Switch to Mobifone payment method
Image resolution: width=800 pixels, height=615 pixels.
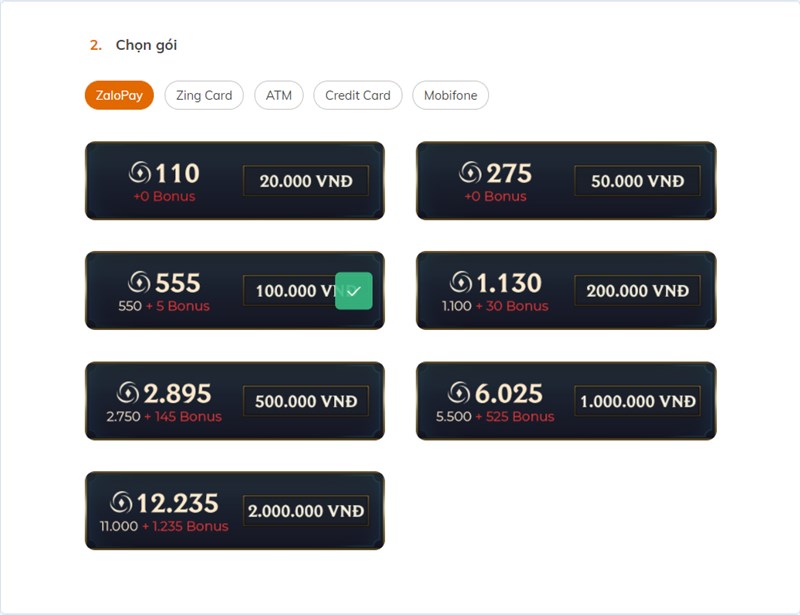(451, 95)
